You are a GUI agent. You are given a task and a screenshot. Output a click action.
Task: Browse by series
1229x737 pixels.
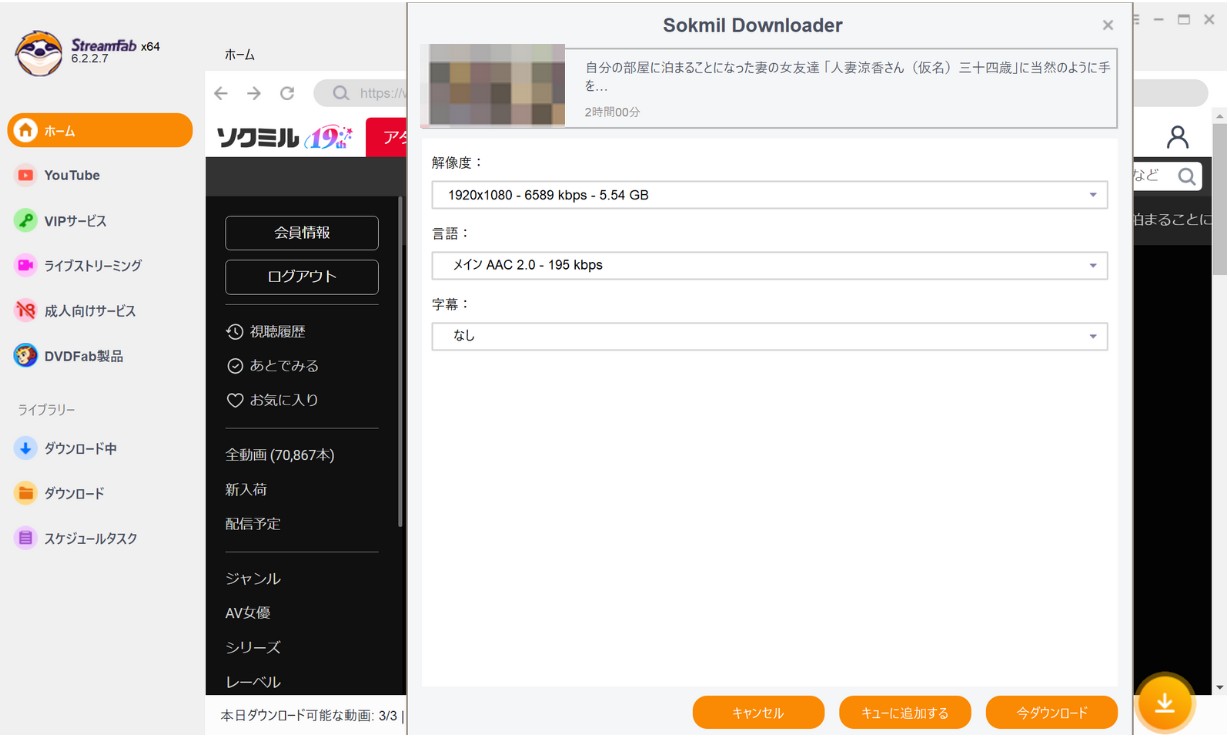pos(253,648)
